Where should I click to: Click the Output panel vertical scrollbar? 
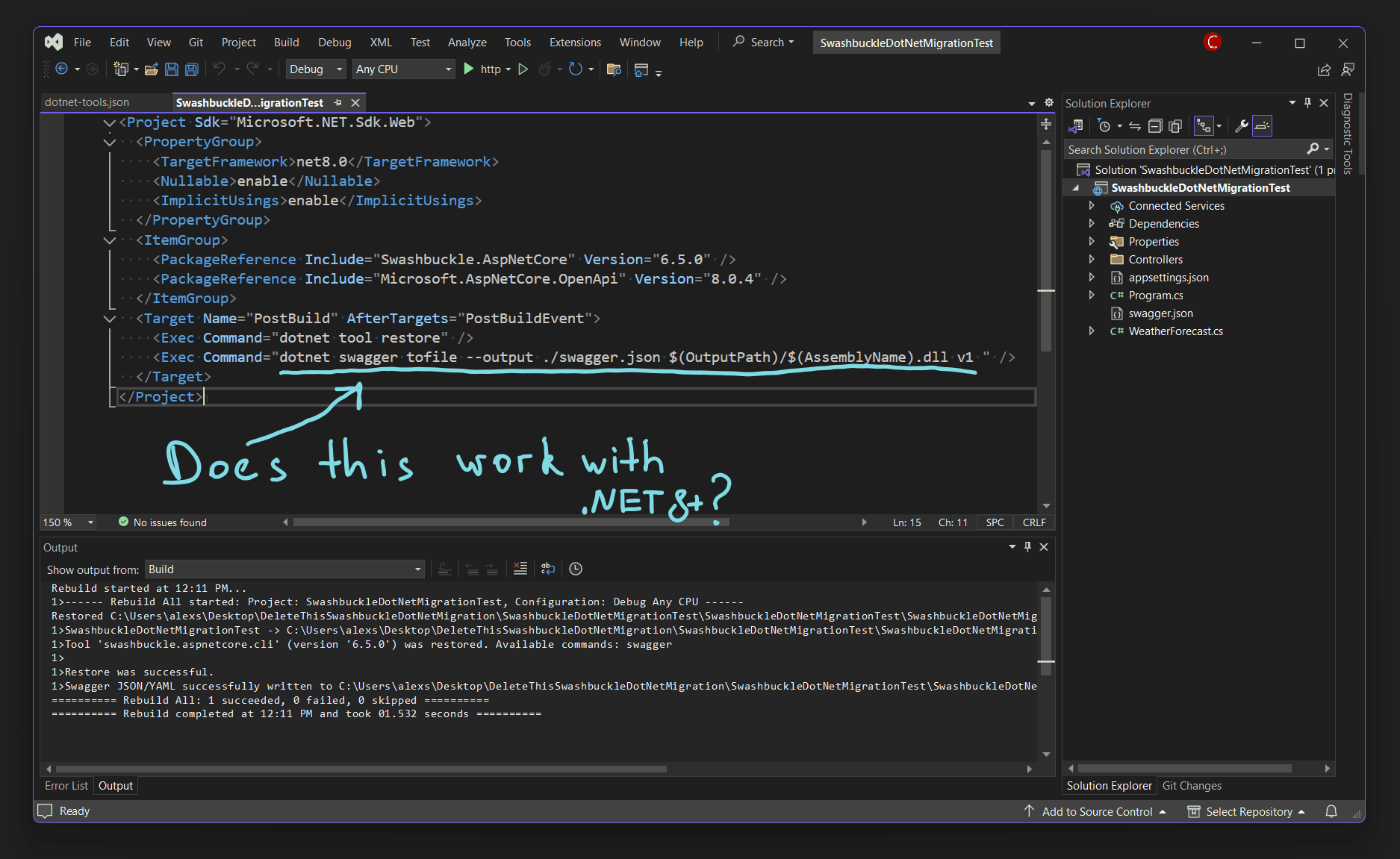1046,672
